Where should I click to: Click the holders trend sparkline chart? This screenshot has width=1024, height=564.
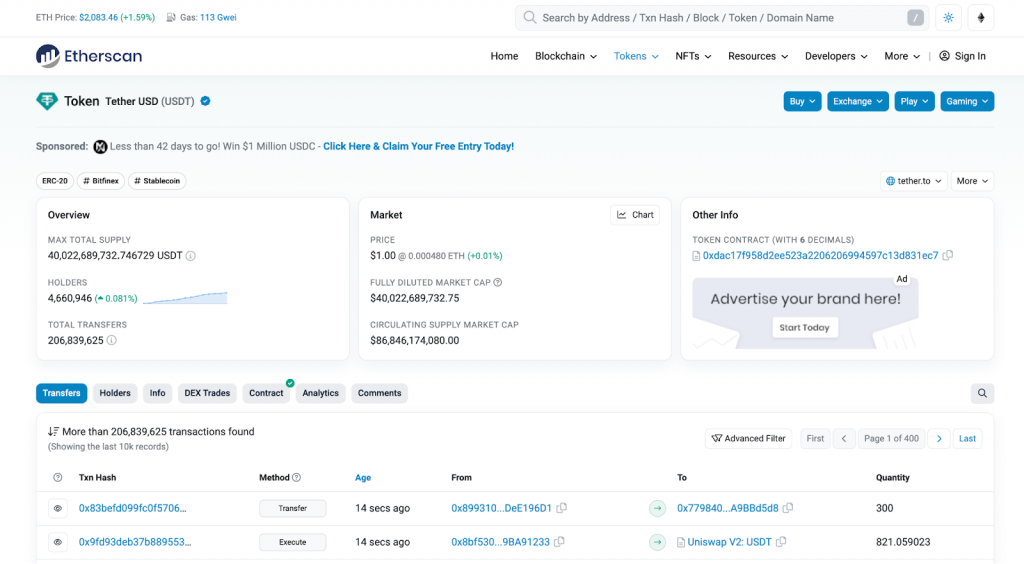point(185,298)
